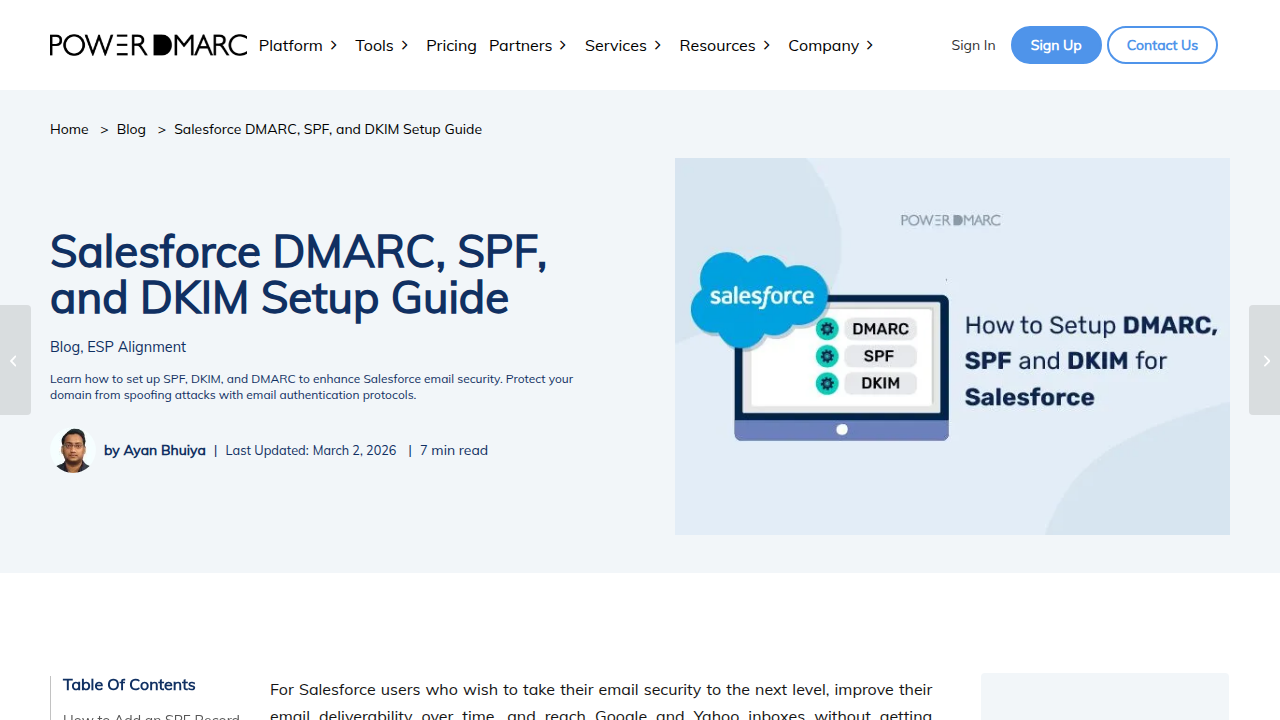
Task: Click the next post arrow on right edge
Action: [x=1265, y=360]
